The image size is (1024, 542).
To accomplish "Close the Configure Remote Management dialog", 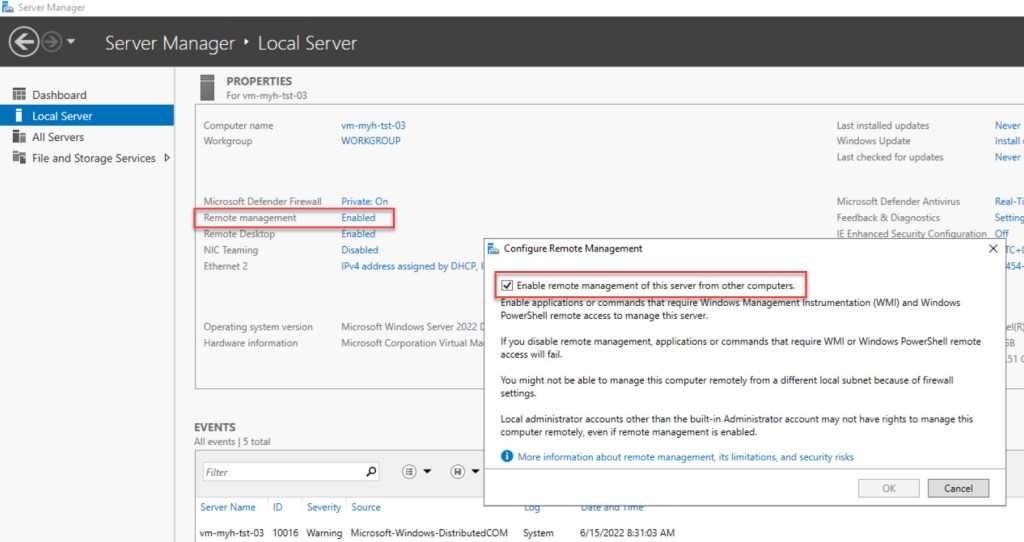I will (x=992, y=248).
